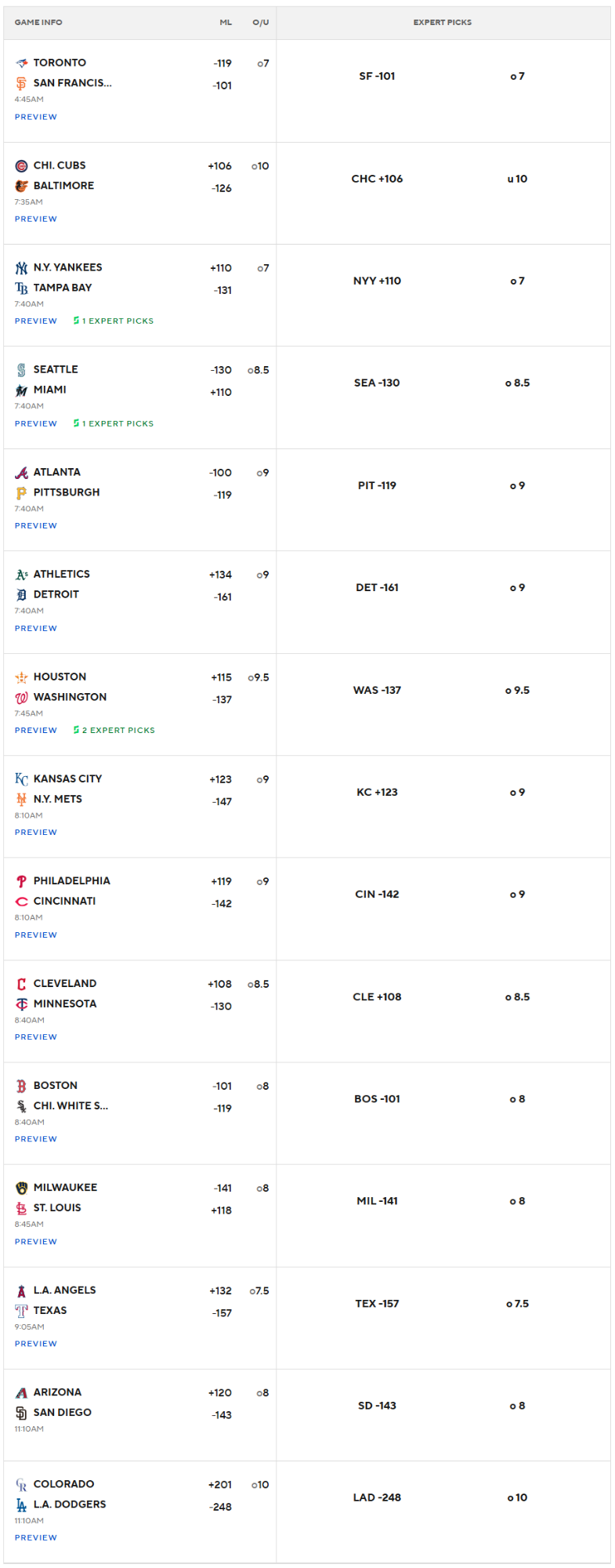Viewport: 615px width, 1568px height.
Task: Click the Toronto Blue Jays team logo
Action: [21, 63]
